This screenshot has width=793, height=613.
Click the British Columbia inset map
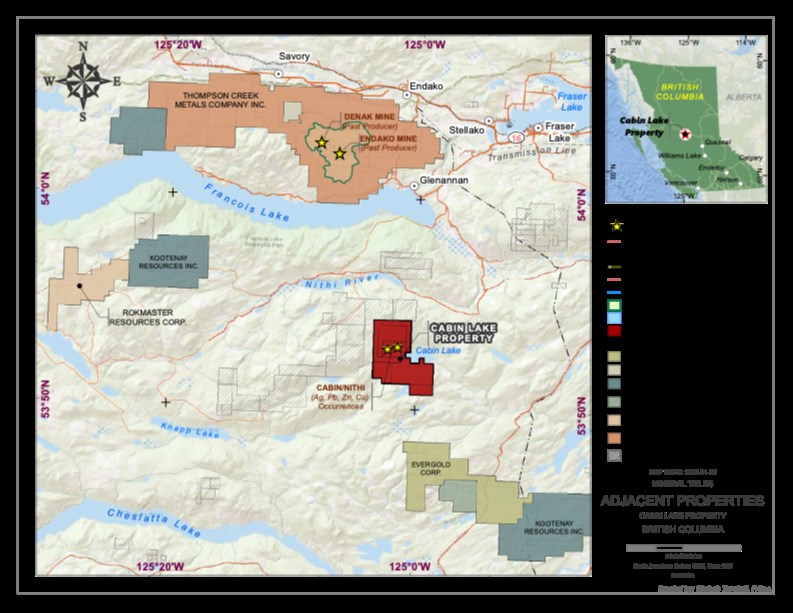(686, 119)
